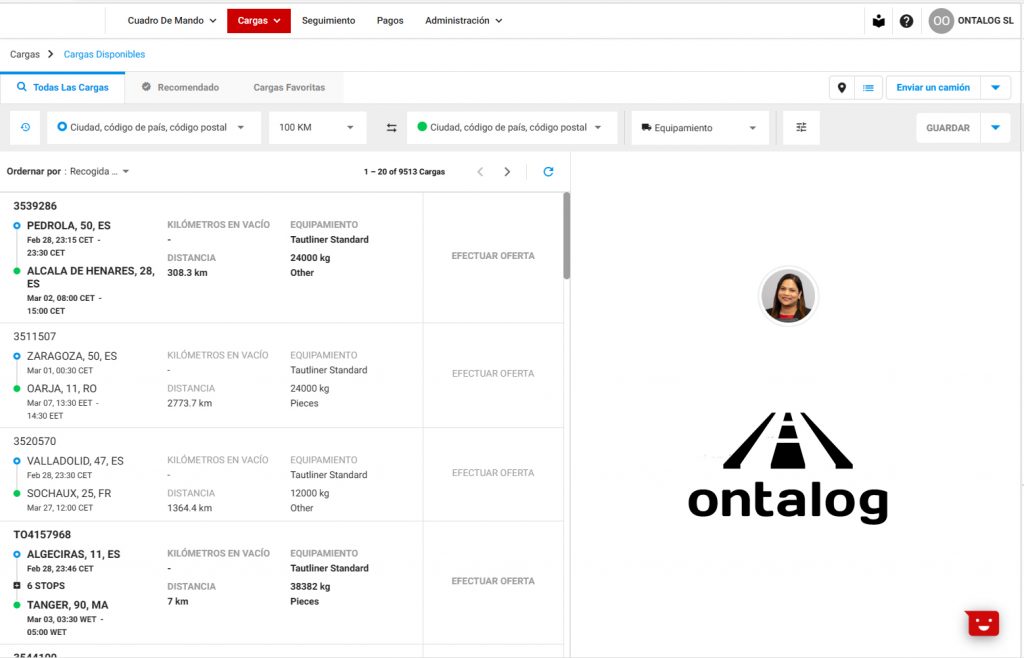This screenshot has height=658, width=1024.
Task: Click Efectuar Oferta for load 3539286
Action: 493,256
